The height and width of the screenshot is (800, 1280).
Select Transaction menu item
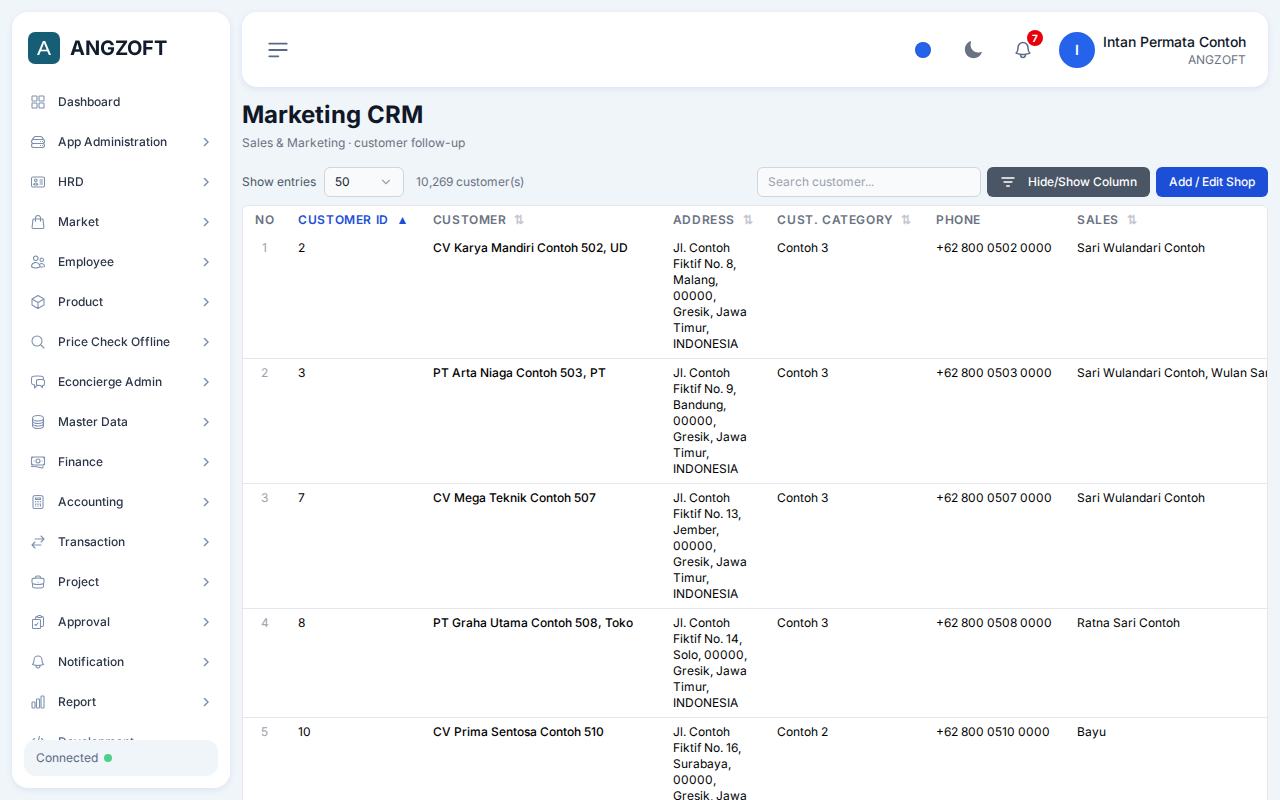point(121,542)
